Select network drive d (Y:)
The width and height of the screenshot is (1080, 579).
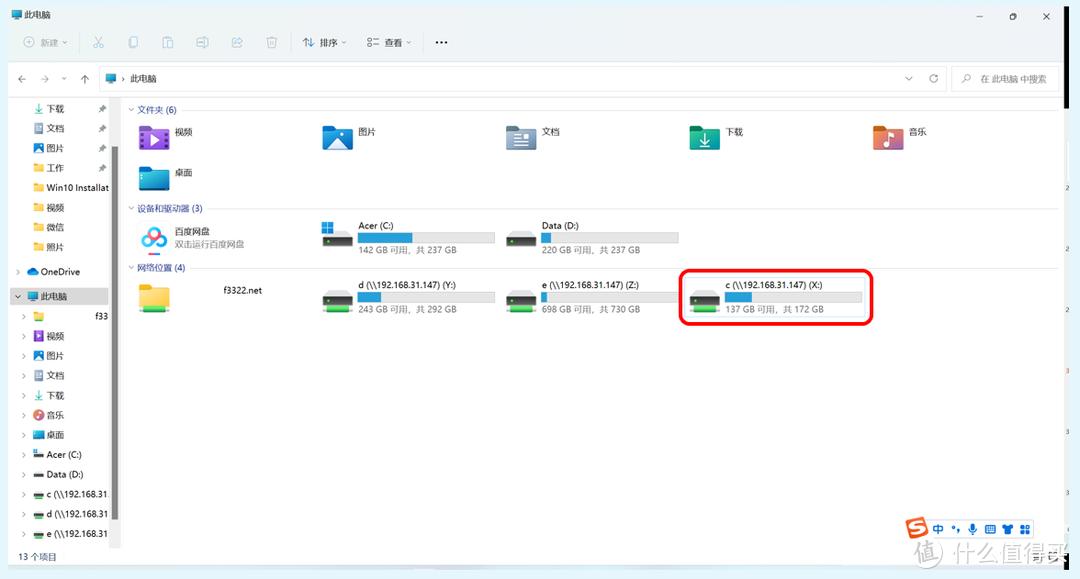click(x=407, y=297)
